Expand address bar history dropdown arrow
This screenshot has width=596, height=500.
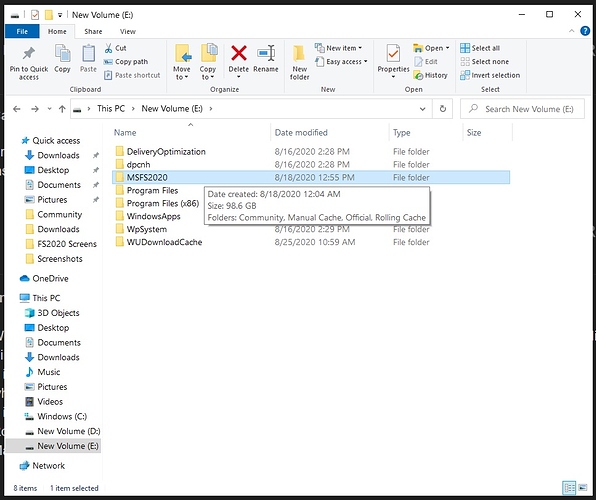click(x=422, y=109)
